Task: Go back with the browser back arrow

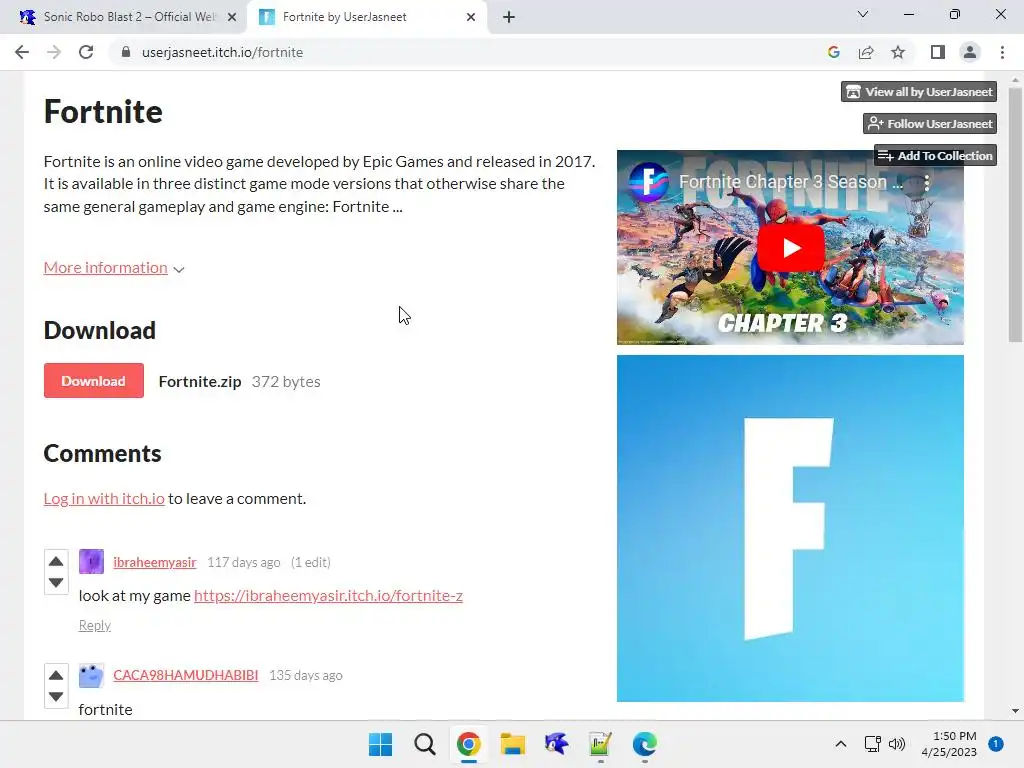Action: coord(22,52)
